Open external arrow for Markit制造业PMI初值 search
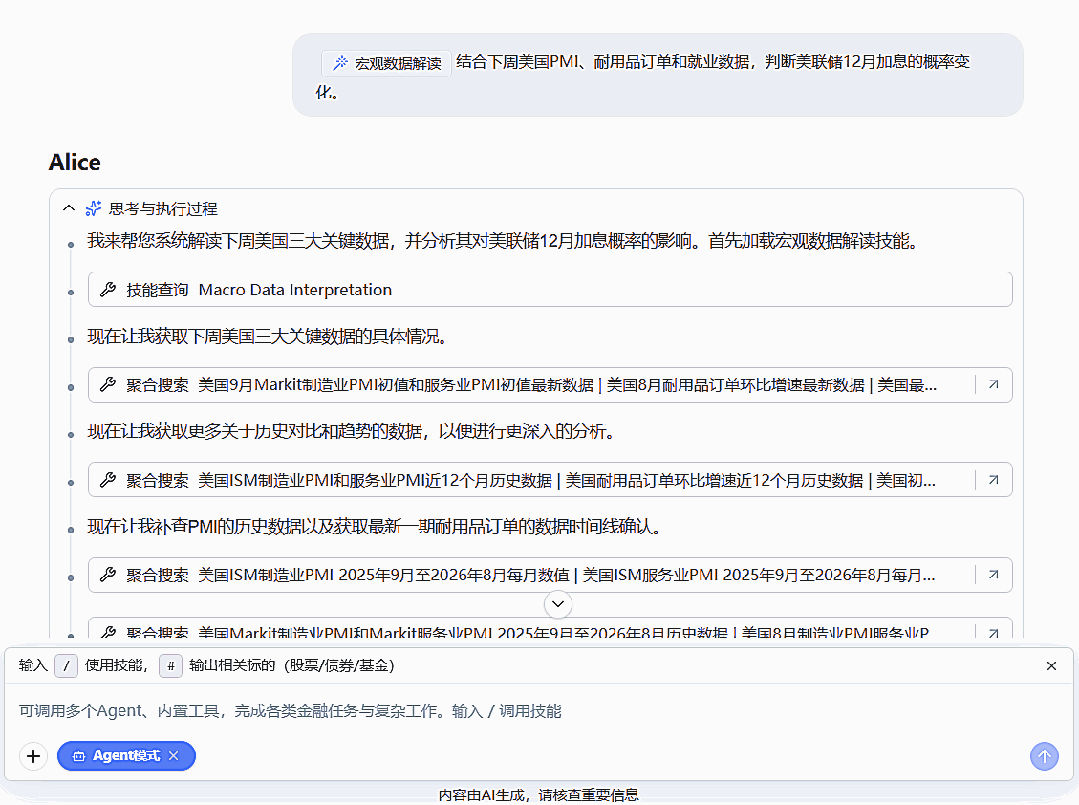 (994, 385)
